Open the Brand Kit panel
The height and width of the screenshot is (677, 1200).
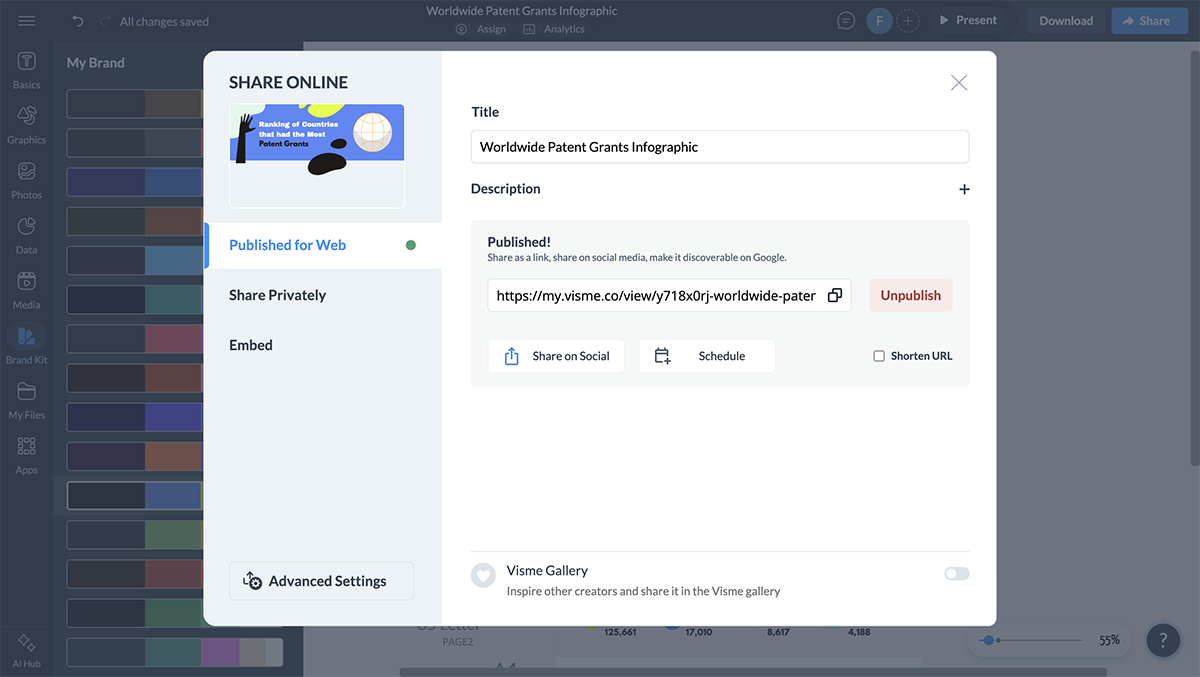coord(26,344)
